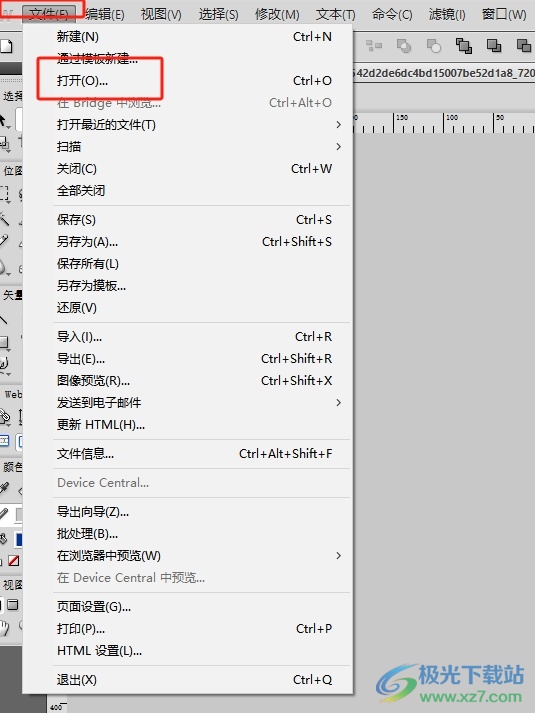Open the 视图(V) menu
This screenshot has height=713, width=535.
[x=161, y=15]
